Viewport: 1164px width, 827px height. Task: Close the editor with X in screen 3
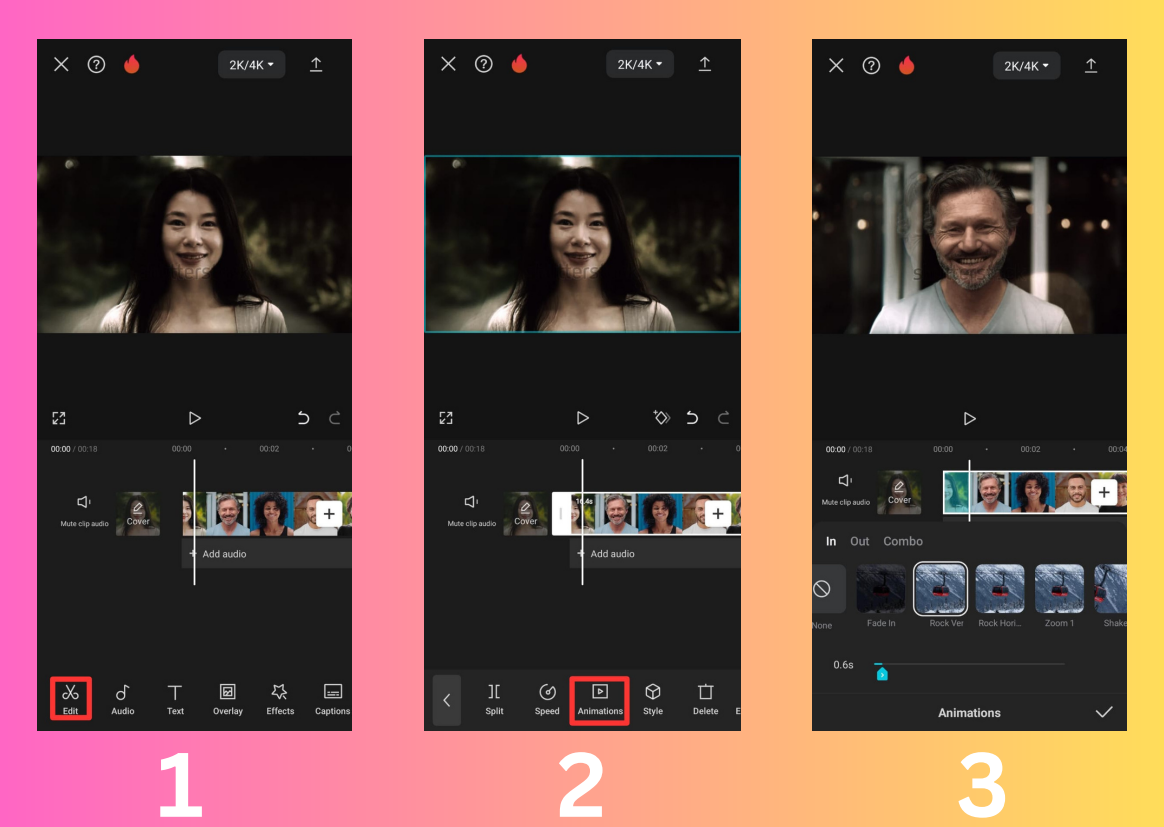(836, 65)
